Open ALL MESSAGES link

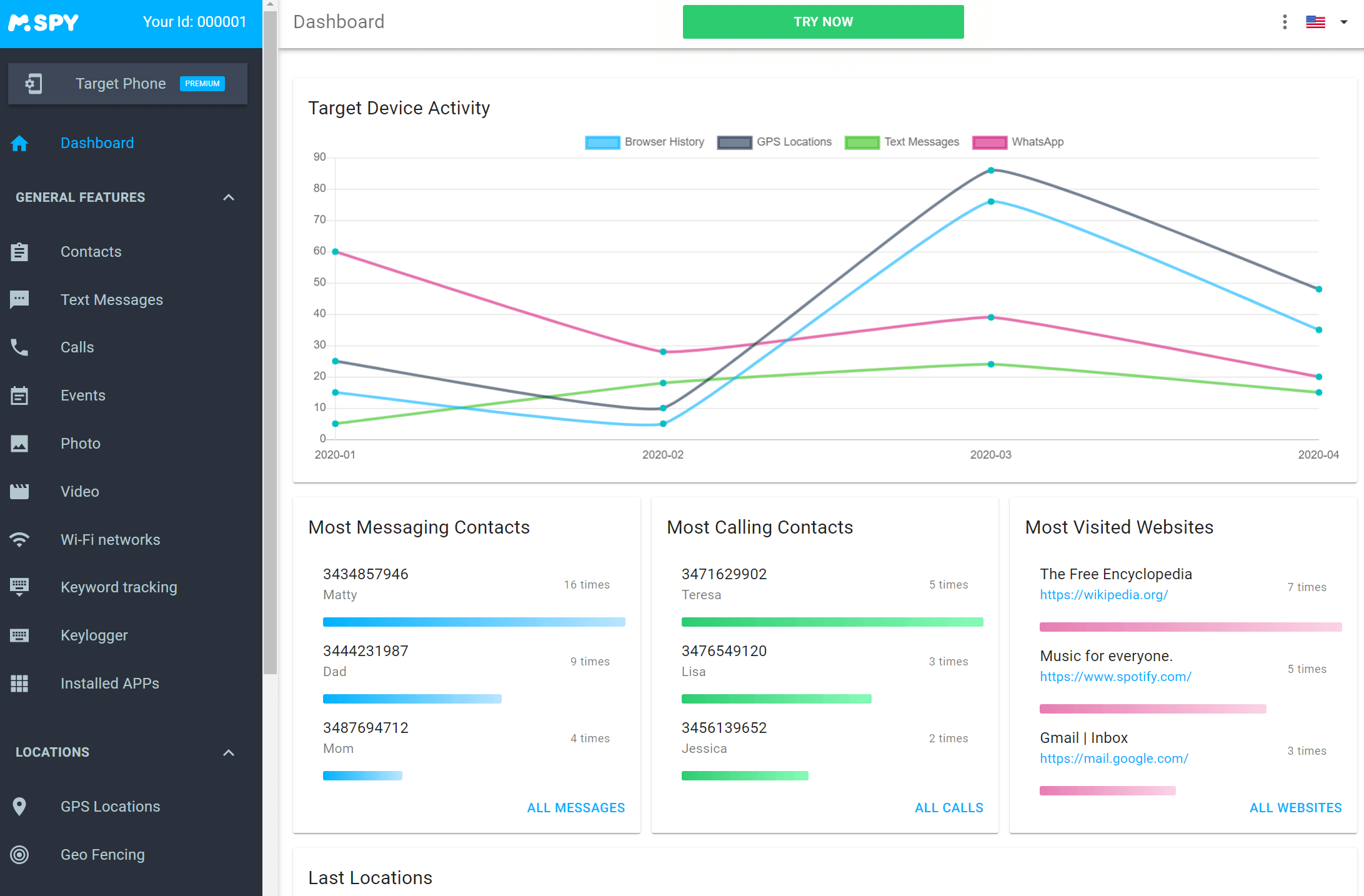tap(576, 807)
